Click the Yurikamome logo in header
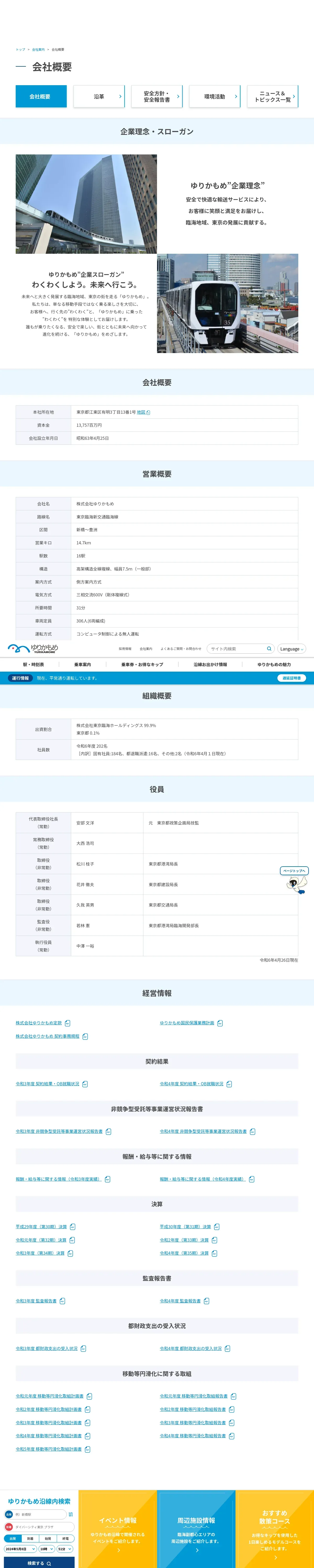Screen dimensions: 314x1568 (33, 648)
